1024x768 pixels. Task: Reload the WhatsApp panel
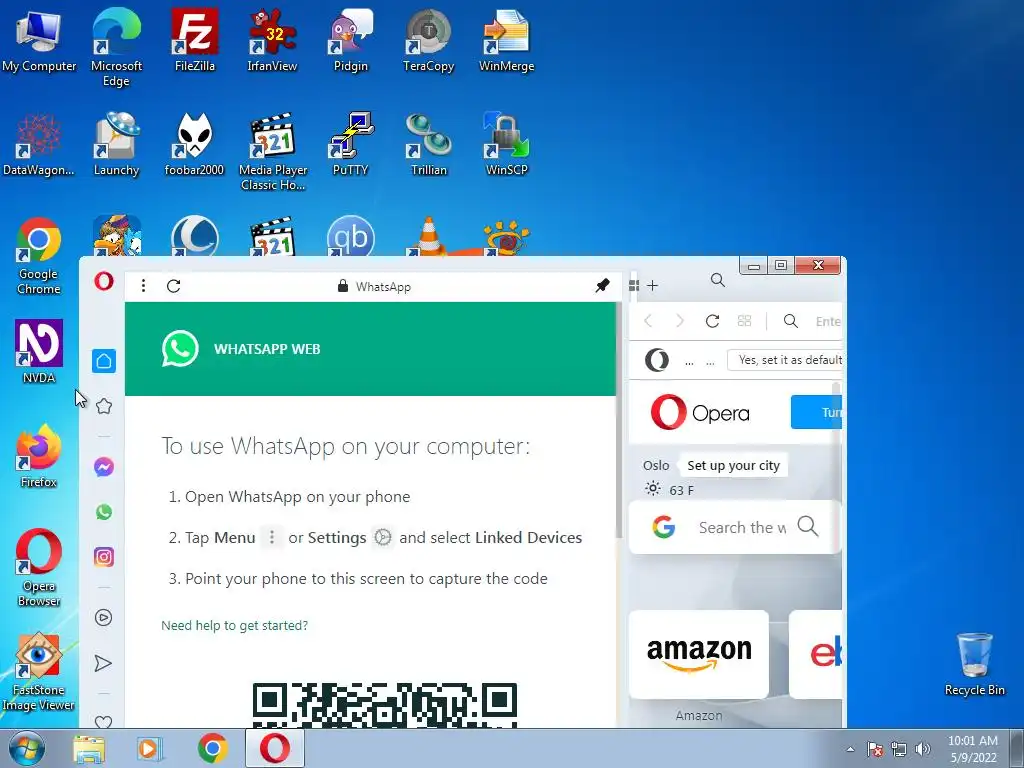pos(173,286)
